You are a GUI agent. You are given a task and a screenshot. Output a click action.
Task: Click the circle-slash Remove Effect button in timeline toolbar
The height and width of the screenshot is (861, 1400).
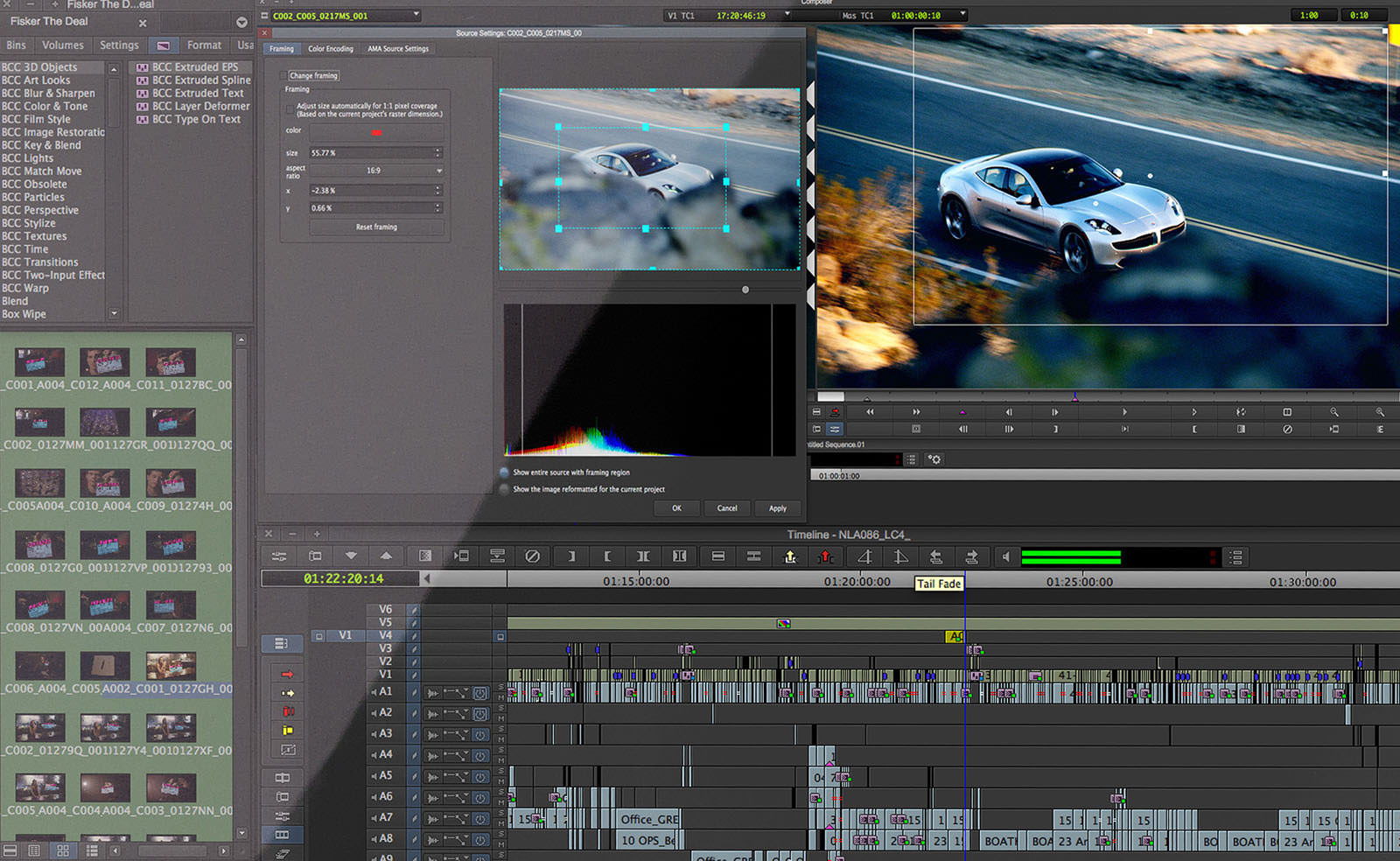click(532, 556)
